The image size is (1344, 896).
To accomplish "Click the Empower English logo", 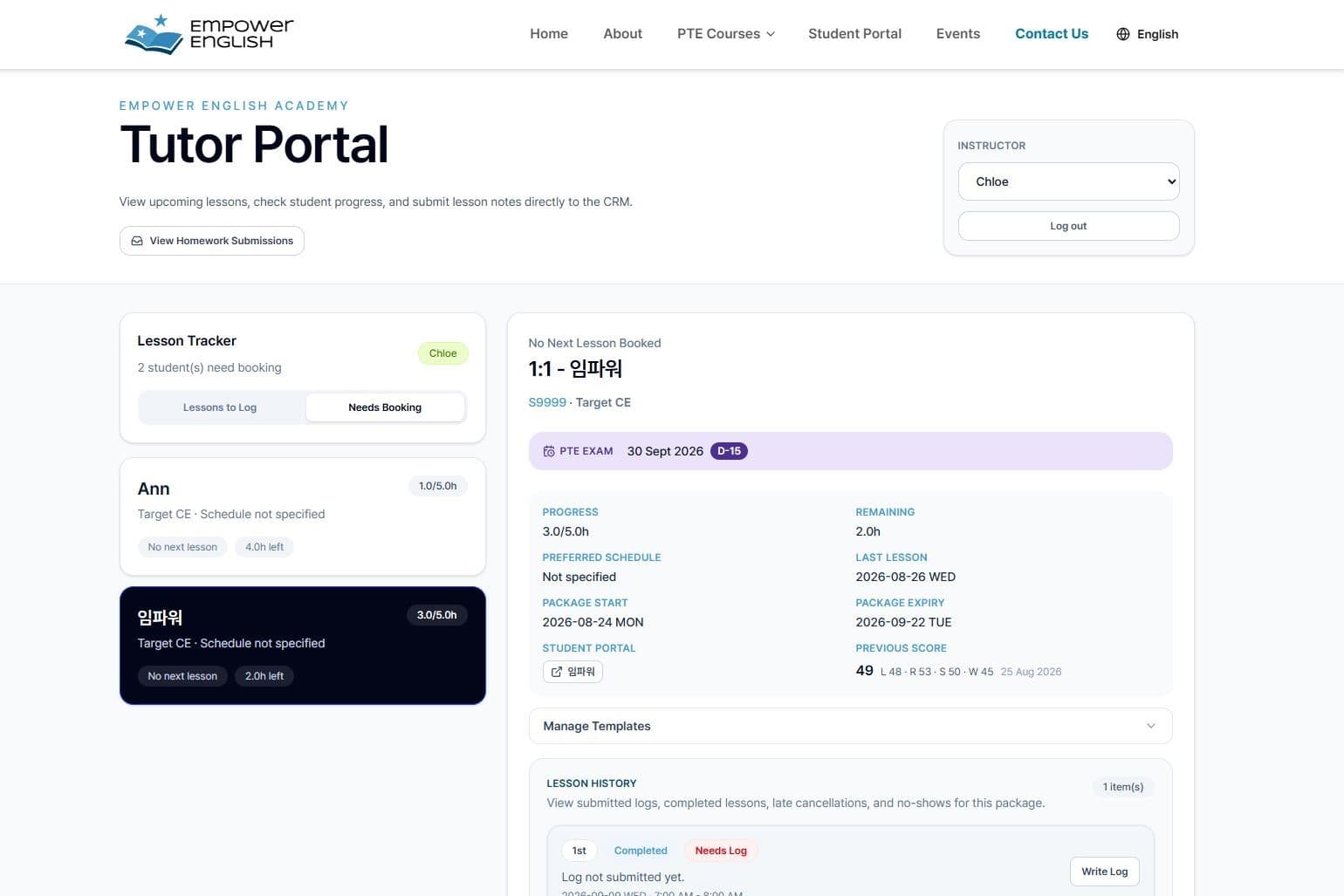I will [x=209, y=34].
